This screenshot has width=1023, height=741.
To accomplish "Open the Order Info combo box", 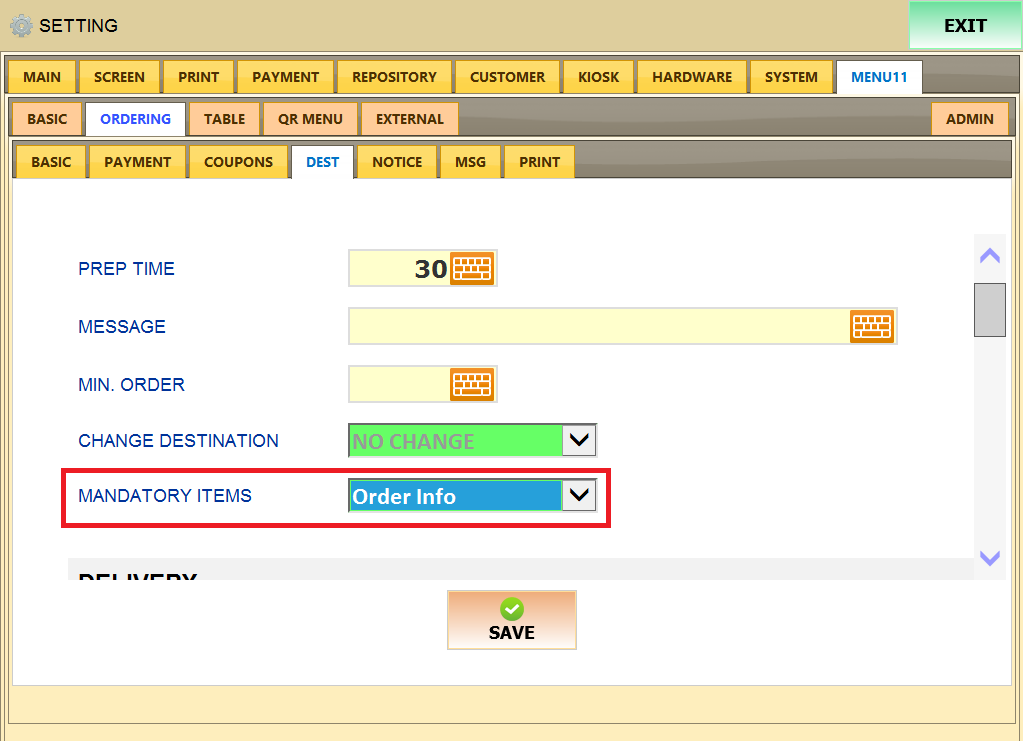I will pos(472,496).
